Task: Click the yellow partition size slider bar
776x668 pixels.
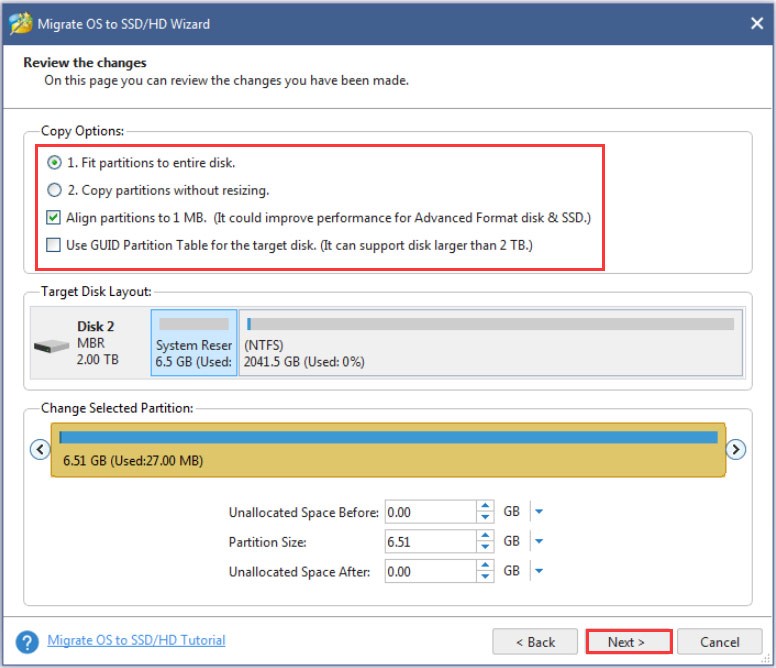Action: pyautogui.click(x=388, y=450)
